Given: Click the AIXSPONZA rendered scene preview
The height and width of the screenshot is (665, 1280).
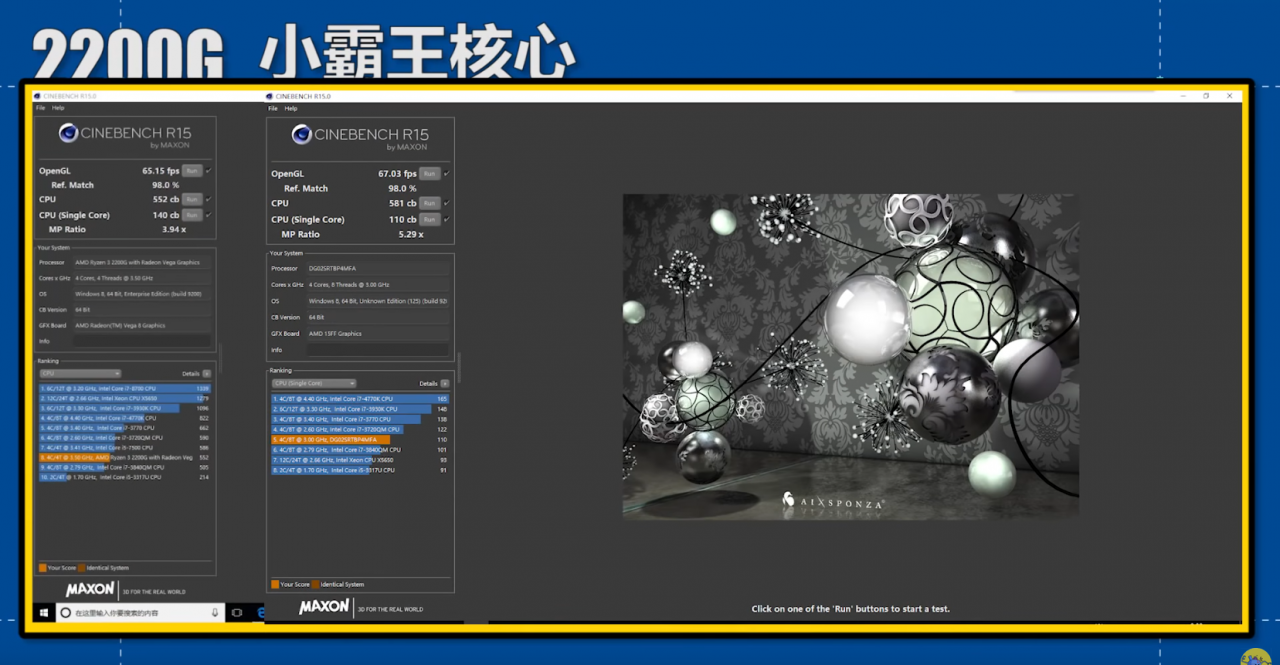Looking at the screenshot, I should [850, 356].
